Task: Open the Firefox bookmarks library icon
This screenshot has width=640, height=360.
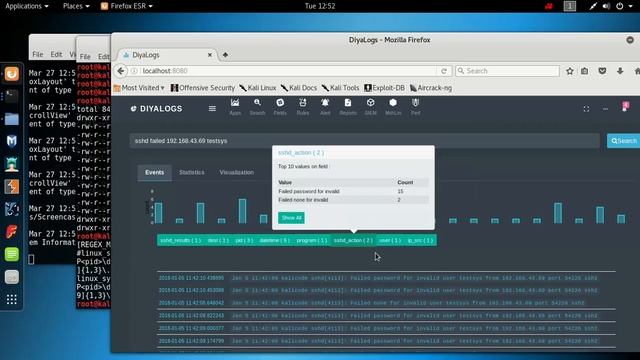Action: point(584,71)
